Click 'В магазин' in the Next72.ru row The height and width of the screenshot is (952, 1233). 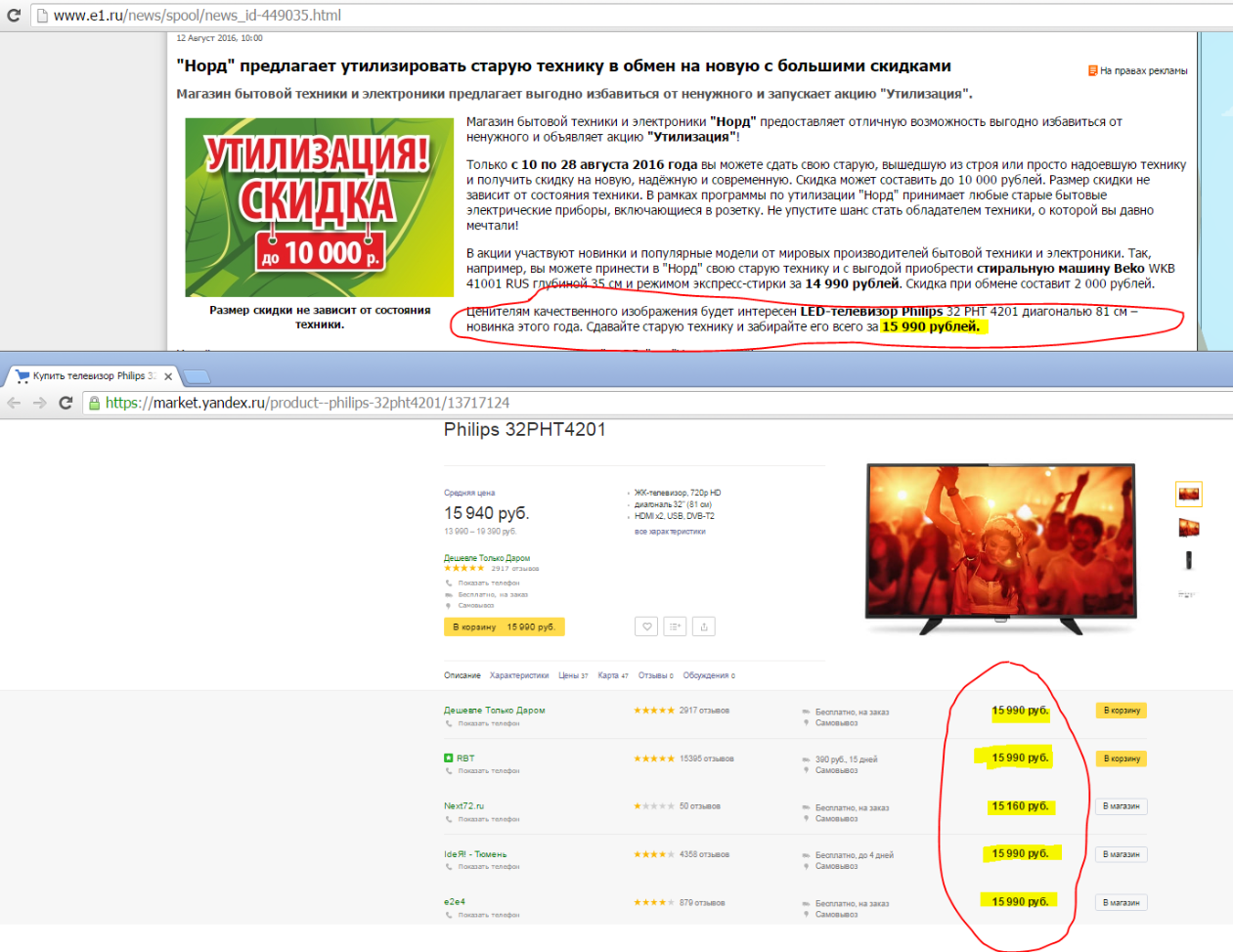[1122, 806]
